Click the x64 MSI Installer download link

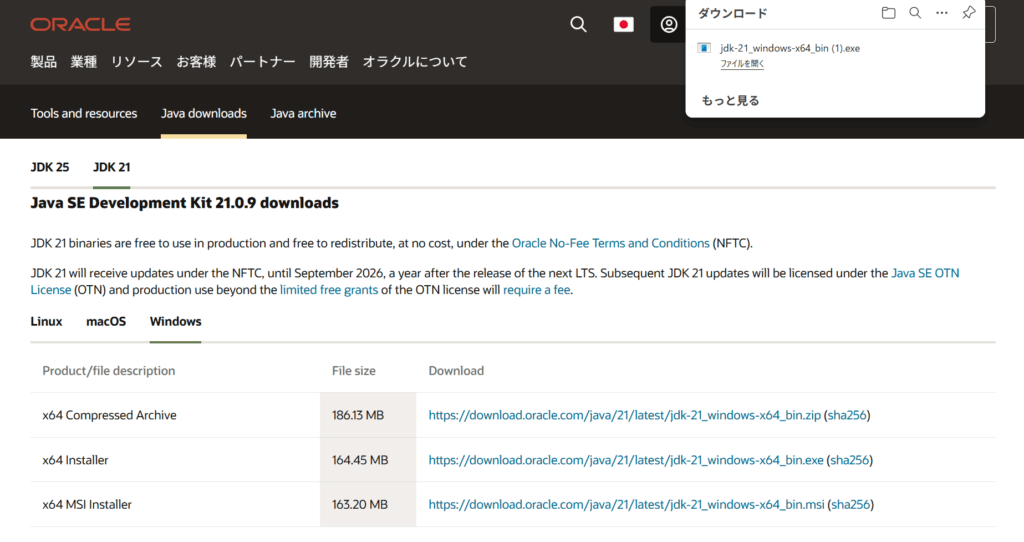tap(626, 505)
